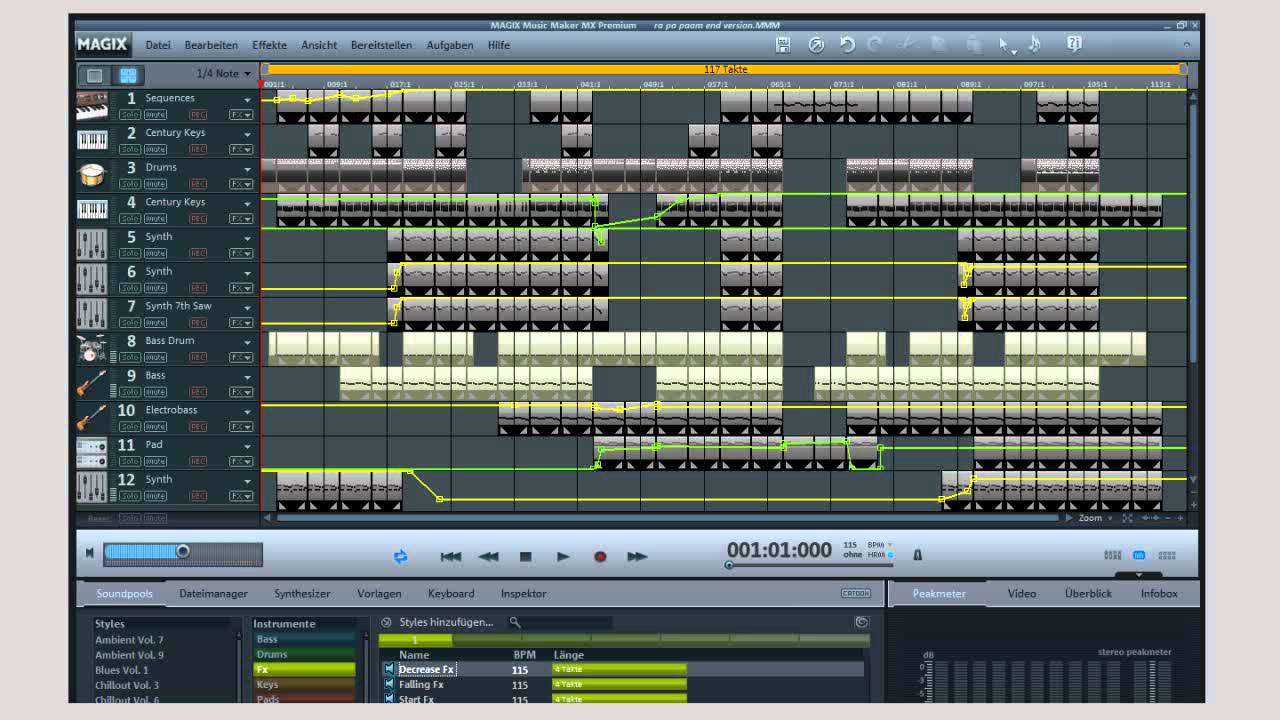Open the FX dropdown on track 12 Synth
1280x720 pixels.
pos(241,496)
